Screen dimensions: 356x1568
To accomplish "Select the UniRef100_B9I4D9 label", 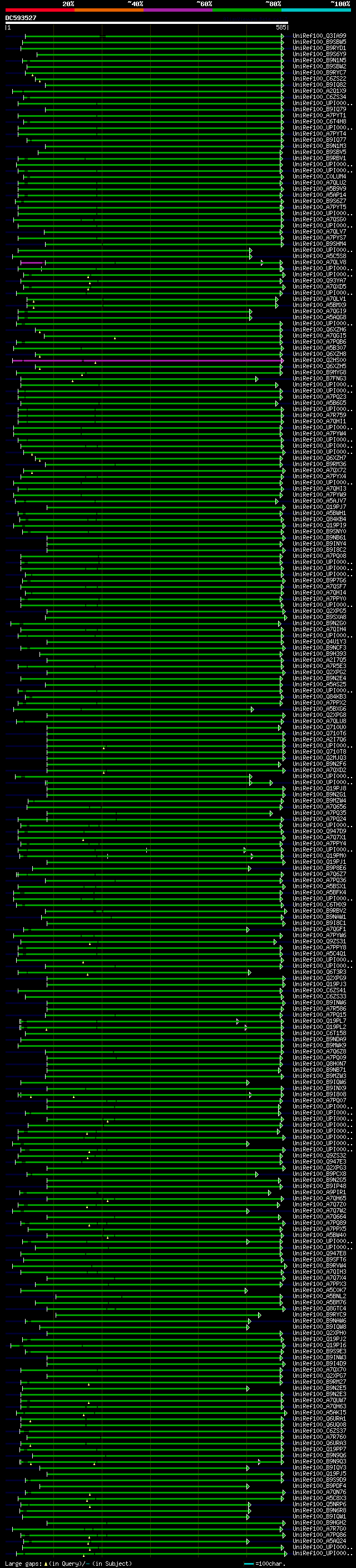I will (319, 1363).
